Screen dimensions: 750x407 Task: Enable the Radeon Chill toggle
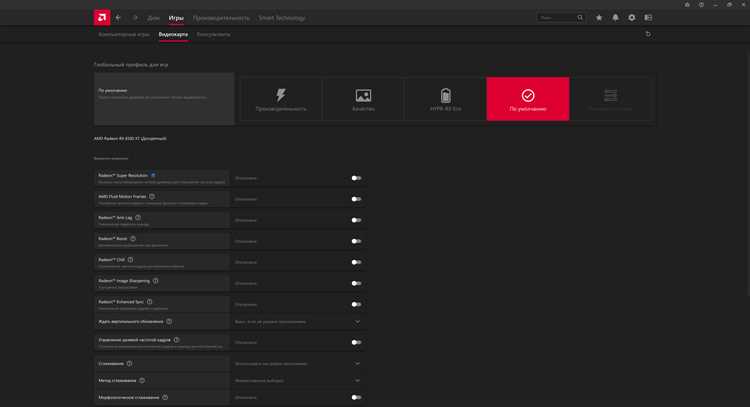coord(356,262)
